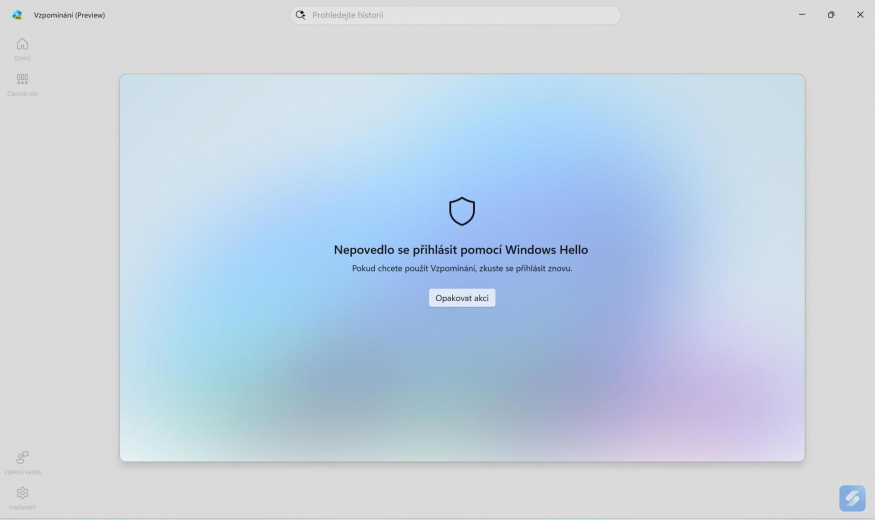
Task: Click the search magnifier icon
Action: click(x=301, y=15)
